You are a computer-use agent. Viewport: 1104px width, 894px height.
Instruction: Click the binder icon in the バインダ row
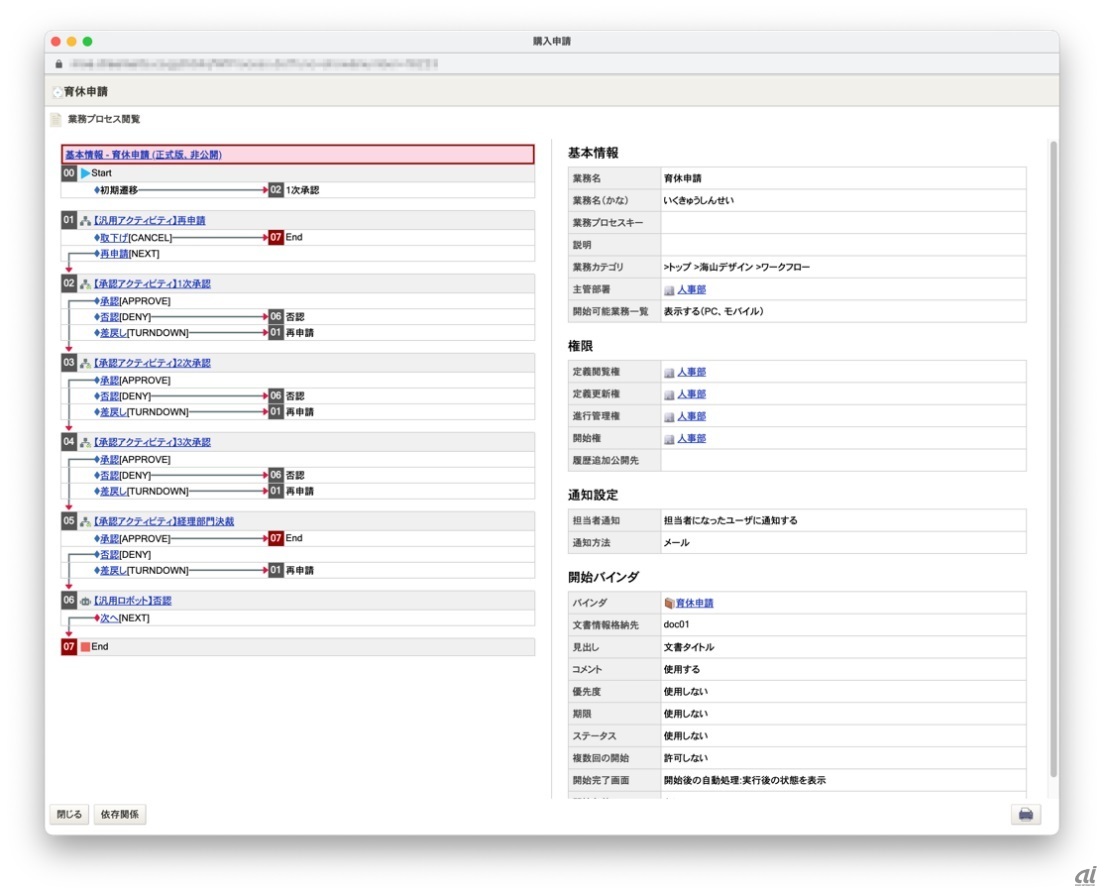tap(669, 603)
